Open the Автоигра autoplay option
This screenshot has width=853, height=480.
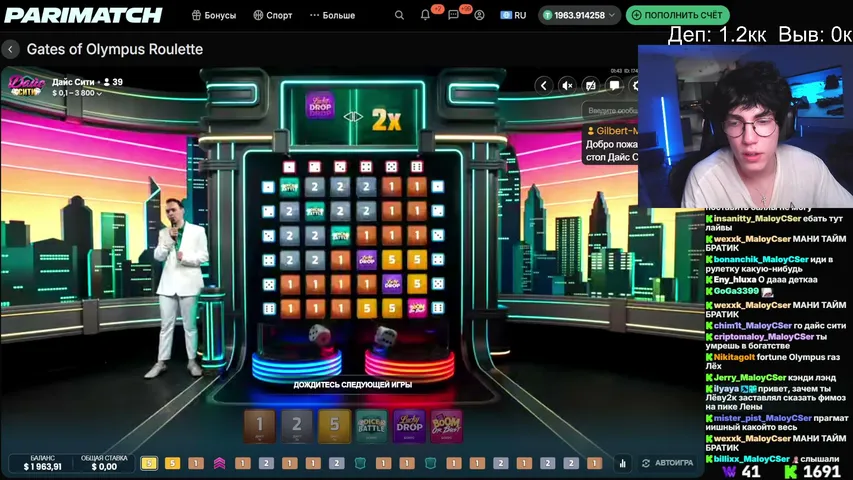tap(667, 463)
